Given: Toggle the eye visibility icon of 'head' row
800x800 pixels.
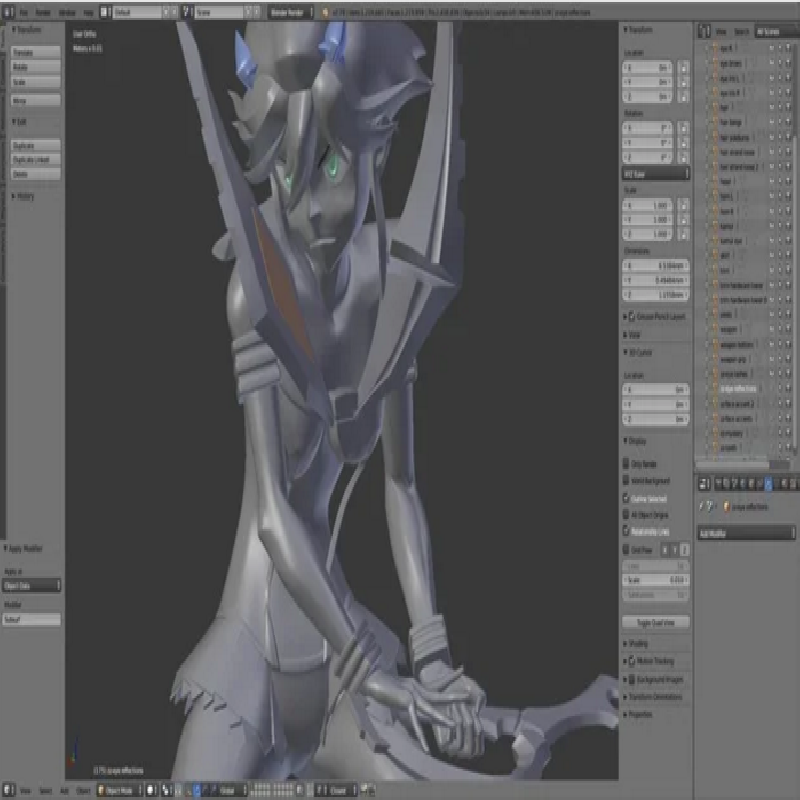Looking at the screenshot, I should [x=772, y=181].
